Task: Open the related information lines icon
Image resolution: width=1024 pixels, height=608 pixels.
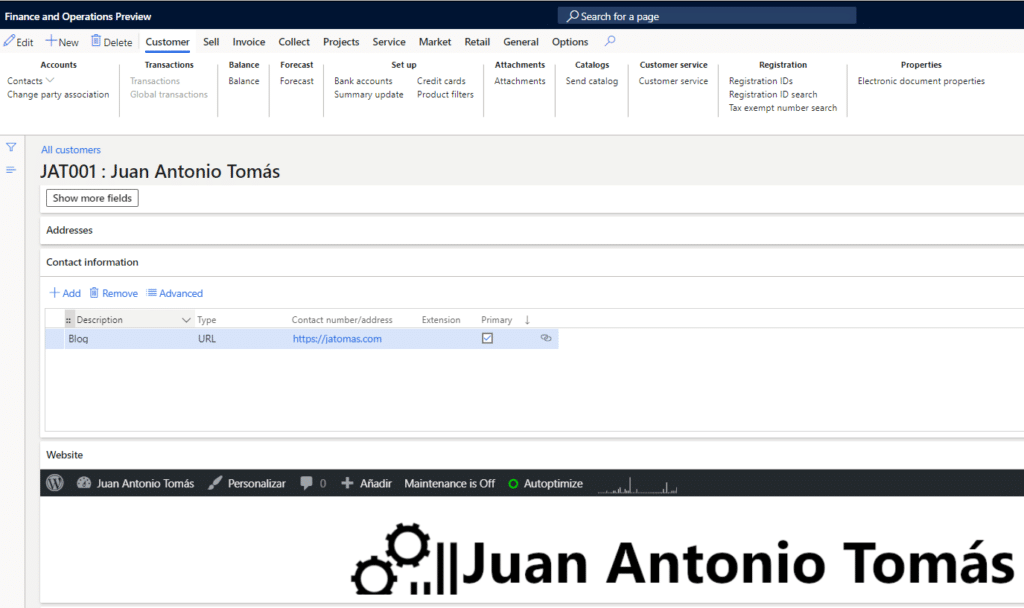Action: pyautogui.click(x=11, y=170)
